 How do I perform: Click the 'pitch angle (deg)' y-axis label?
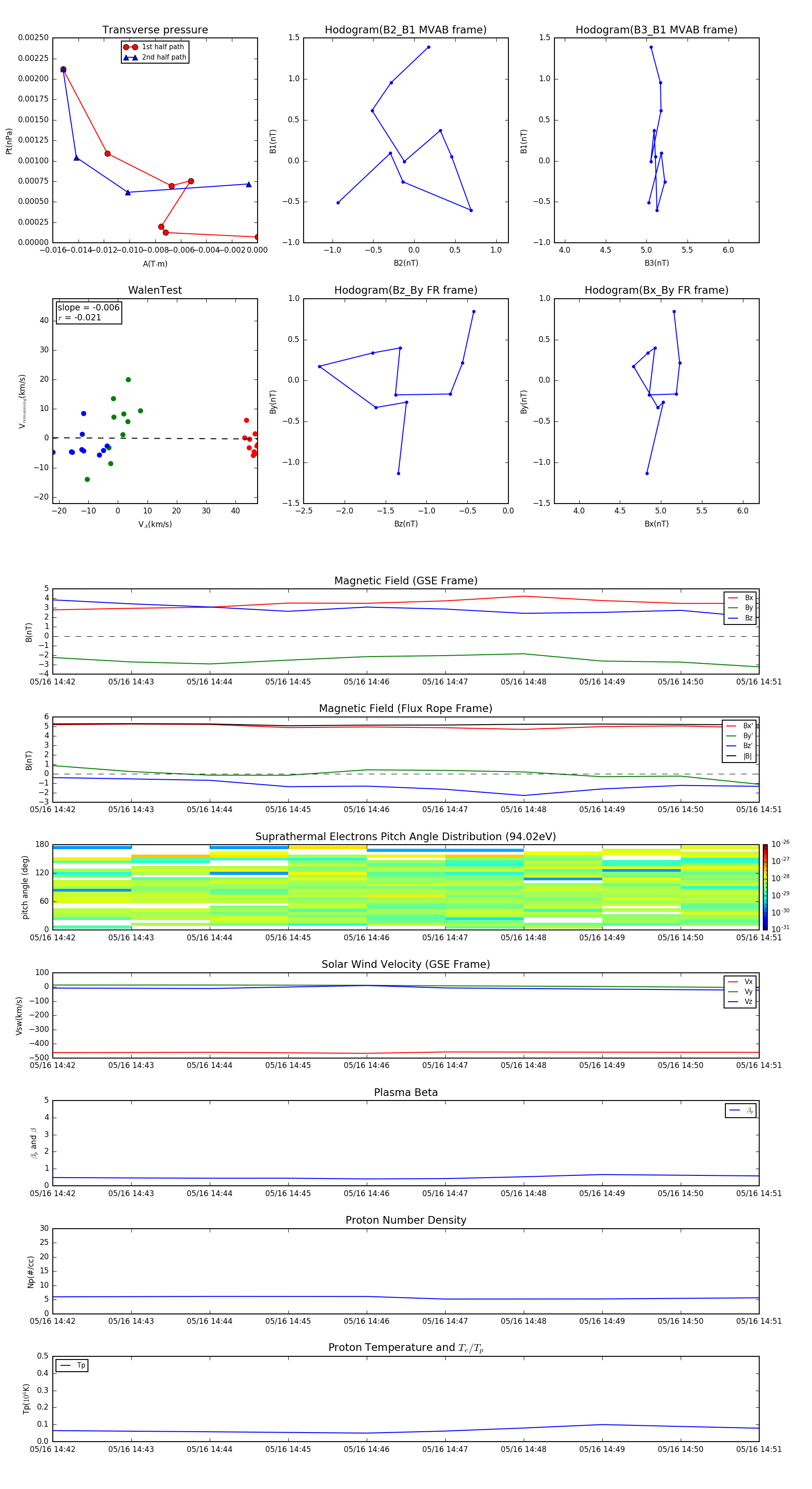[25, 887]
